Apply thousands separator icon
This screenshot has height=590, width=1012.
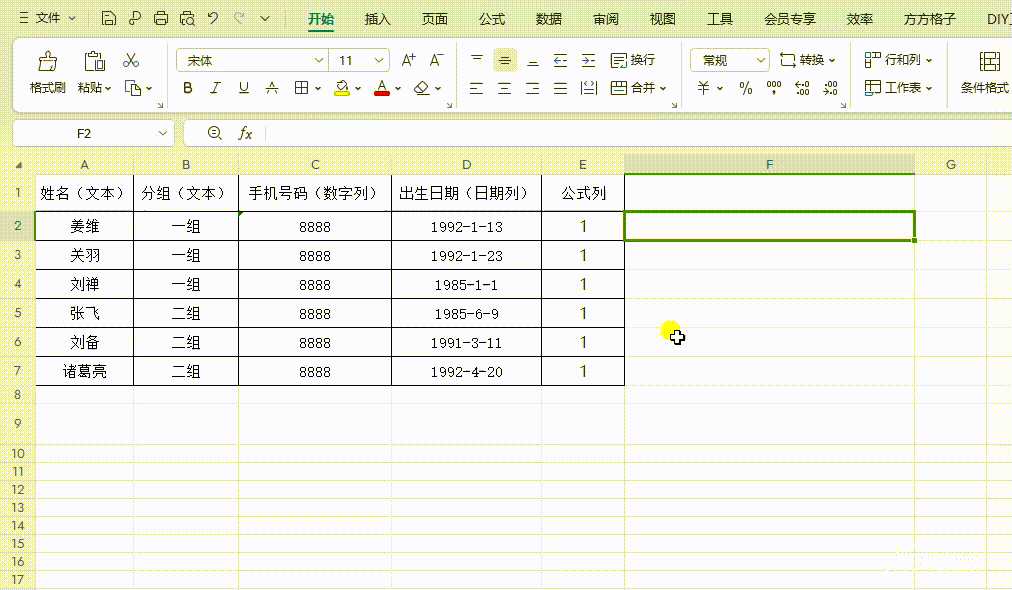tap(774, 88)
